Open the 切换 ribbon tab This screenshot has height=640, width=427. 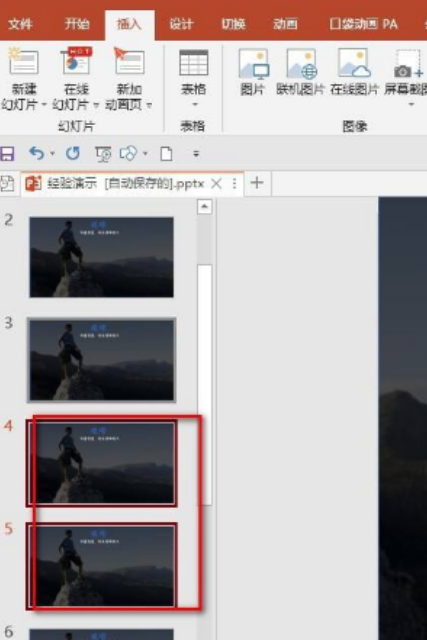[233, 24]
